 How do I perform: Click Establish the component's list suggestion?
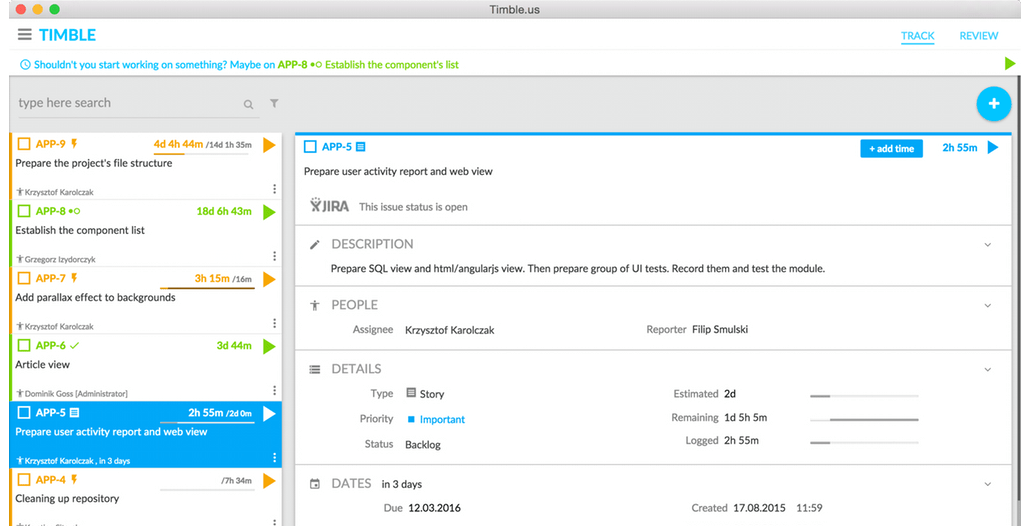(x=392, y=64)
